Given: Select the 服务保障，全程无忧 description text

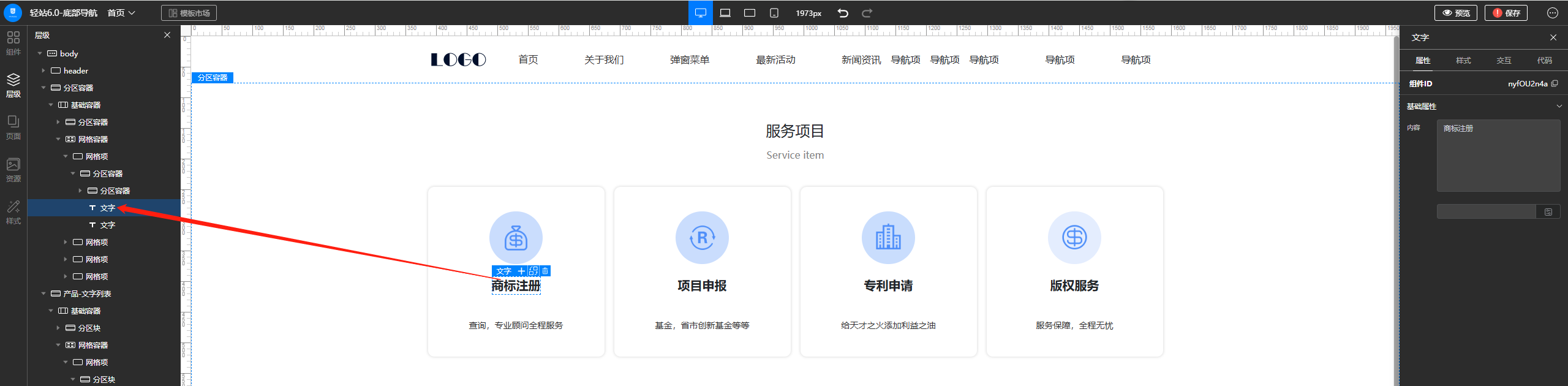Looking at the screenshot, I should [x=1074, y=326].
